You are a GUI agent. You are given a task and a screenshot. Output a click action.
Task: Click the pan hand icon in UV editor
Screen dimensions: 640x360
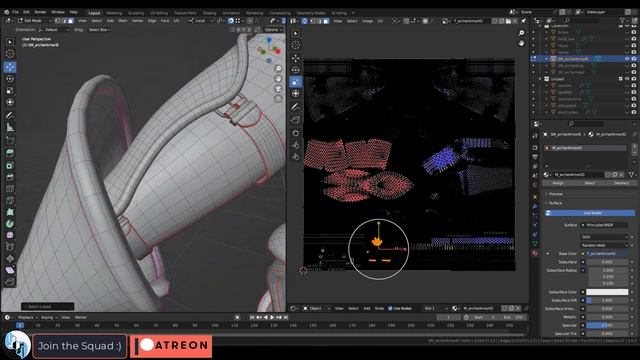point(521,43)
